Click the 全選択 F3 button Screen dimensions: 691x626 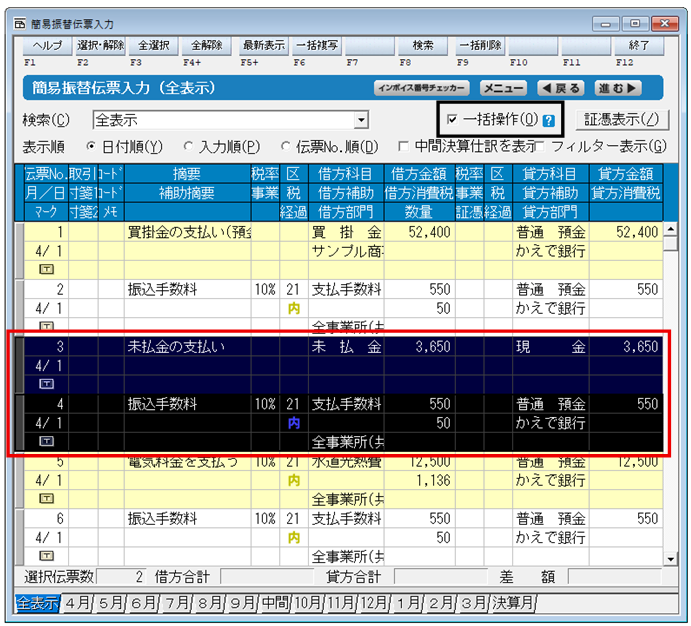[153, 45]
